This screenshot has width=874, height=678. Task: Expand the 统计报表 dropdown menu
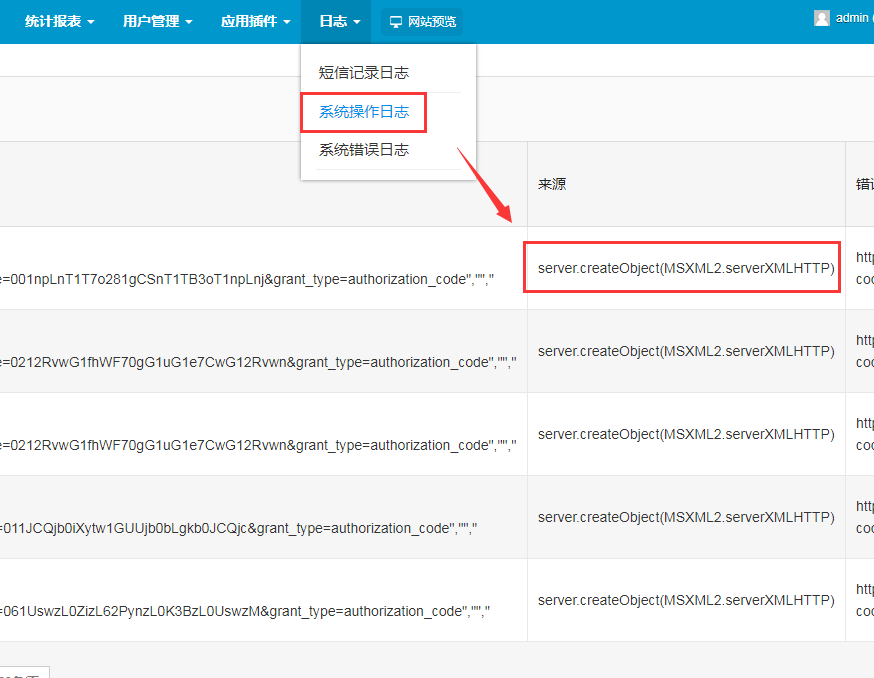click(x=60, y=21)
